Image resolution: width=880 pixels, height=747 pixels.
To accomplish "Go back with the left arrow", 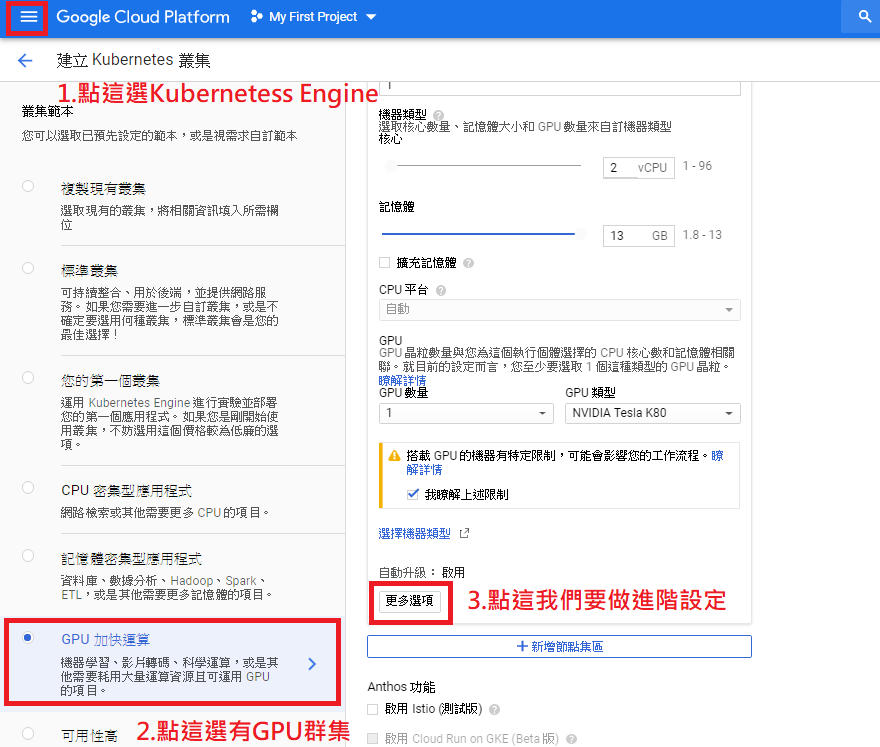I will [25, 60].
